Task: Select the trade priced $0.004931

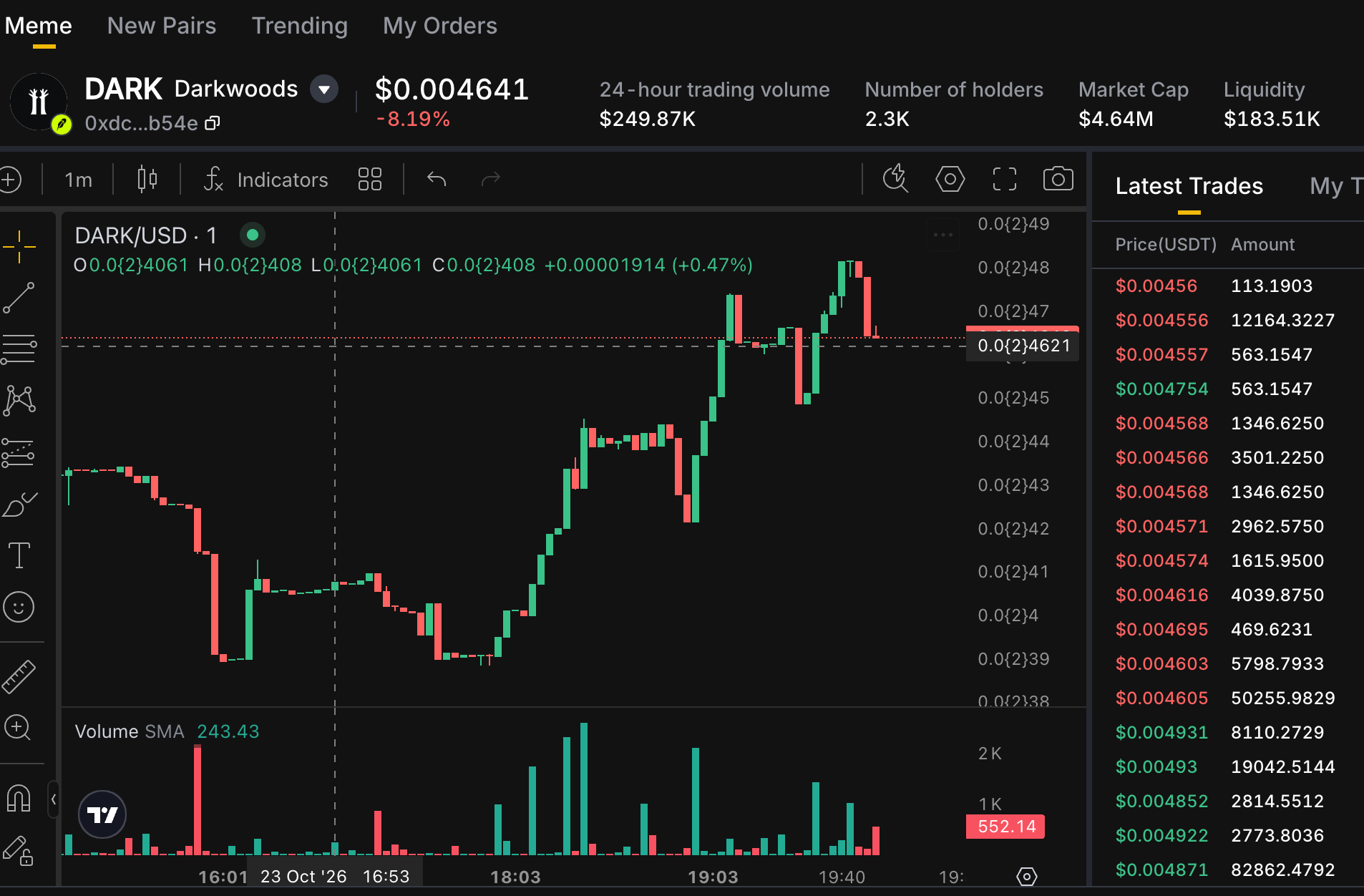Action: 1228,732
